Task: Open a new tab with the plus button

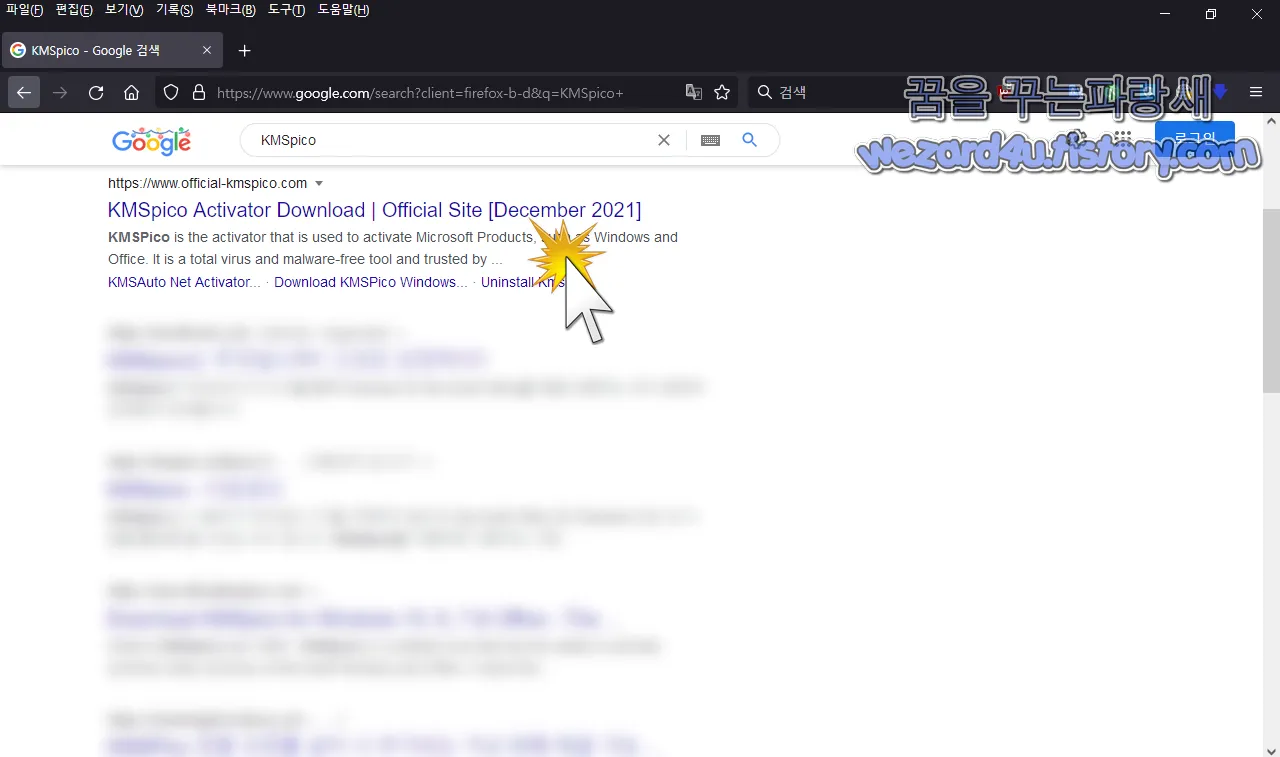Action: tap(245, 50)
